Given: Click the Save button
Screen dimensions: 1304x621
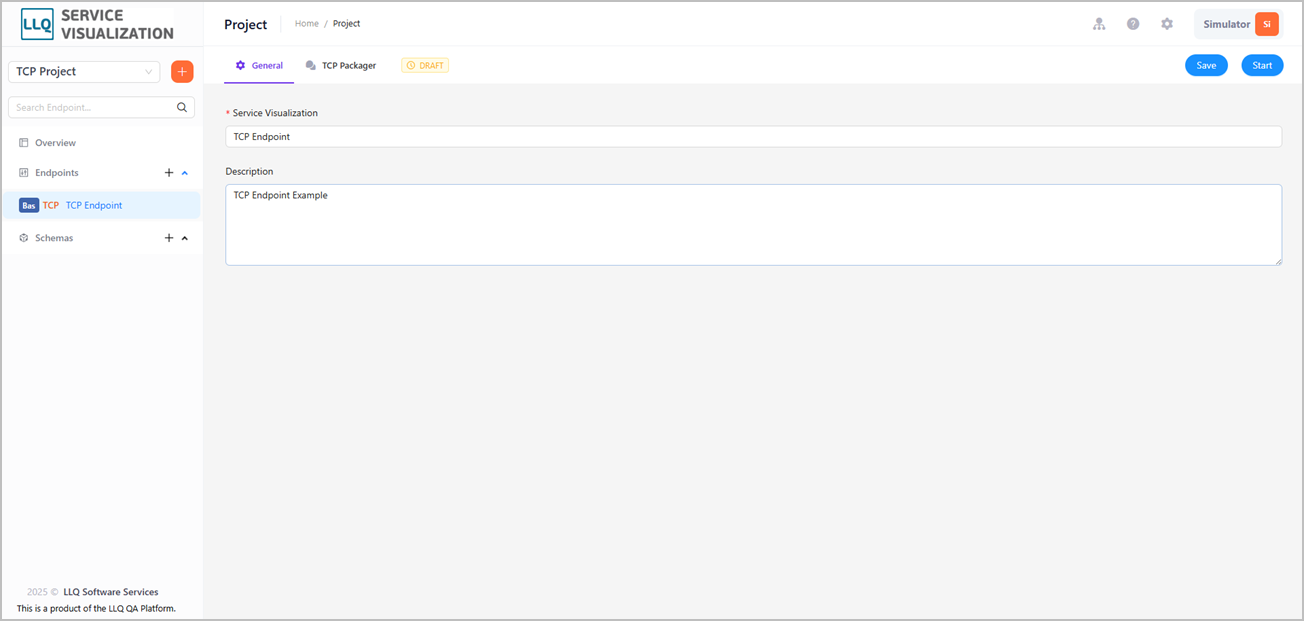Looking at the screenshot, I should click(x=1206, y=65).
